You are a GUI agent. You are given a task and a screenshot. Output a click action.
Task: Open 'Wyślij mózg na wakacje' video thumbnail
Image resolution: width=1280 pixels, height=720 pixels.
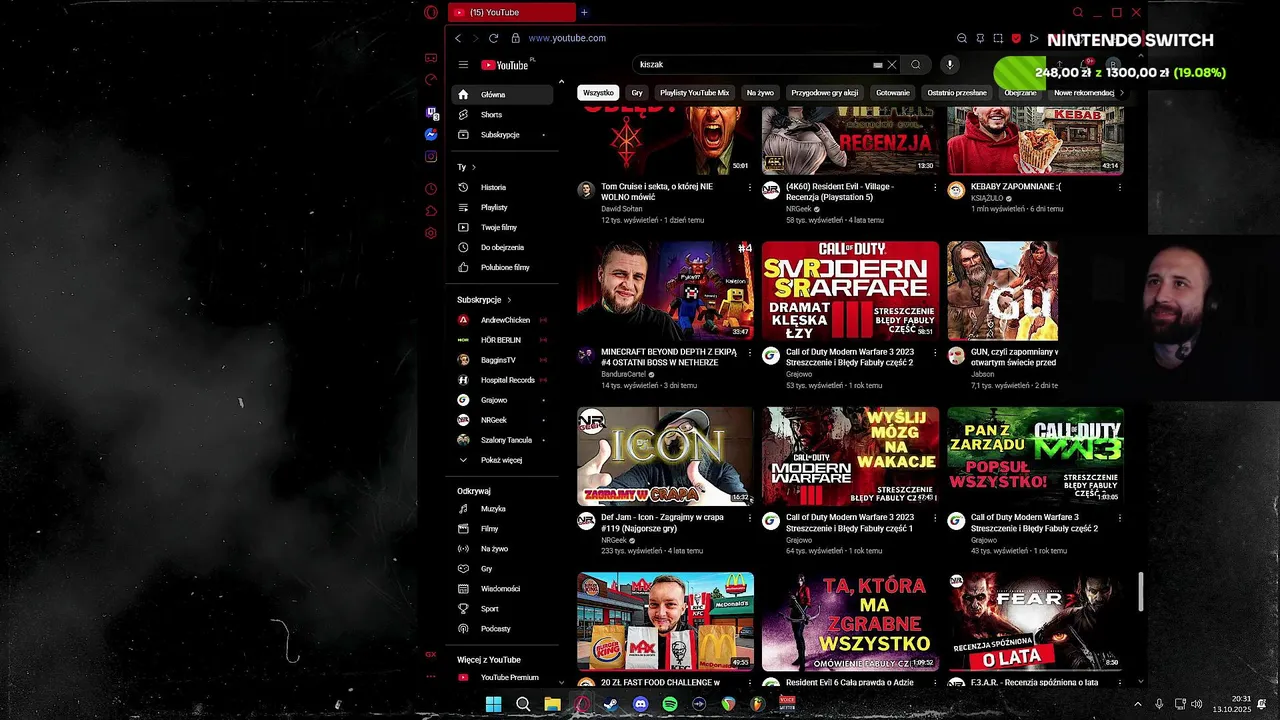(x=850, y=456)
